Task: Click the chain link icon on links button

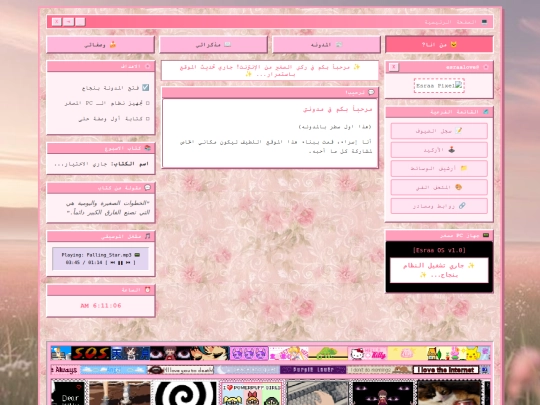Action: click(x=462, y=206)
